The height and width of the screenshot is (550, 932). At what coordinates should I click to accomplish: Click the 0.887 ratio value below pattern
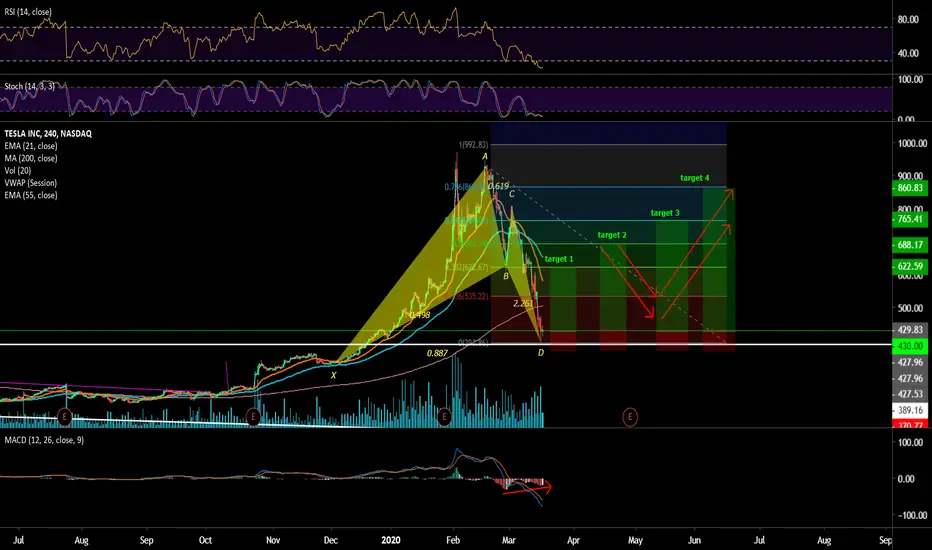[437, 353]
